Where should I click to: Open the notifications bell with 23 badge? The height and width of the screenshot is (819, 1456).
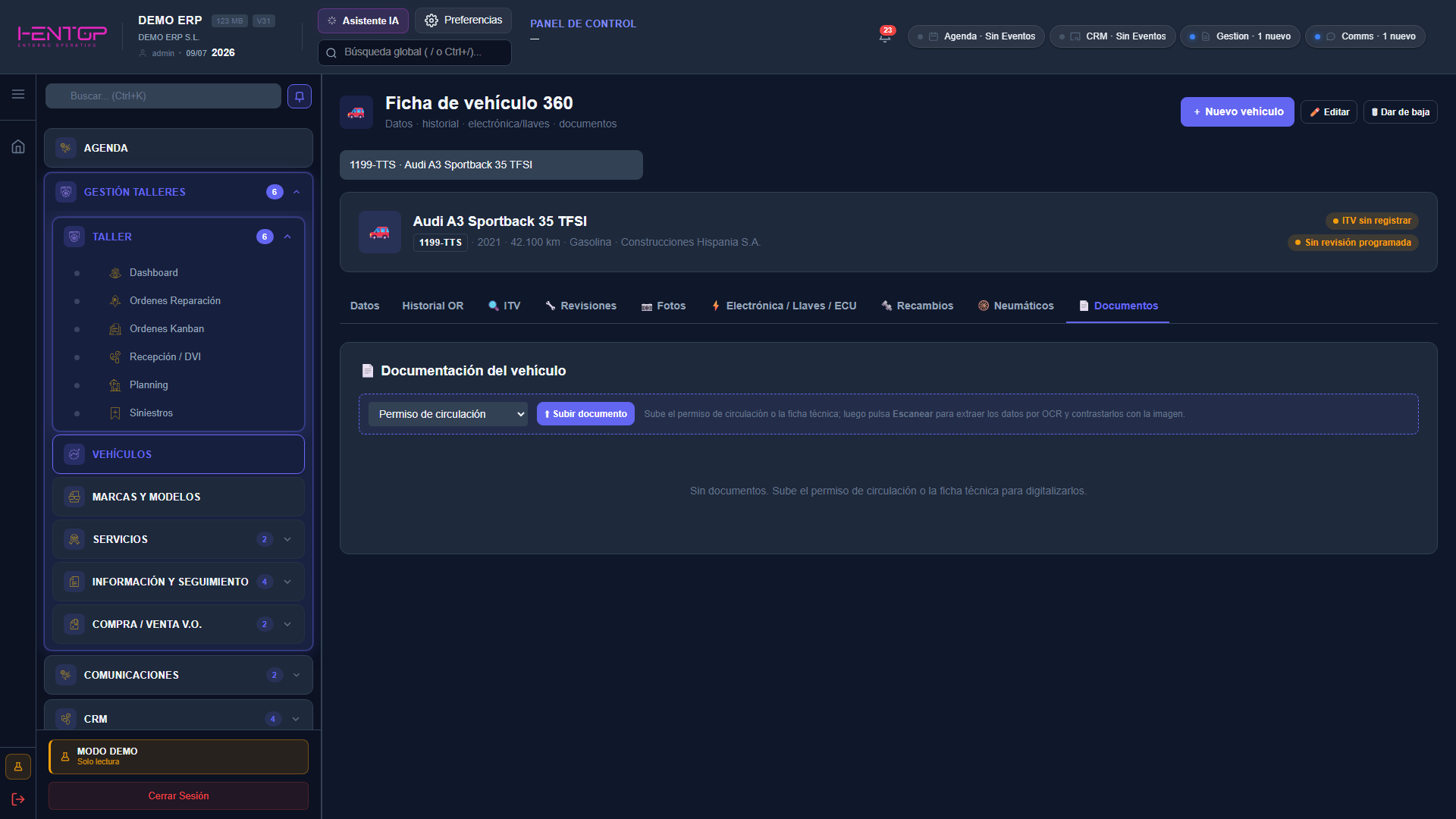pos(885,36)
